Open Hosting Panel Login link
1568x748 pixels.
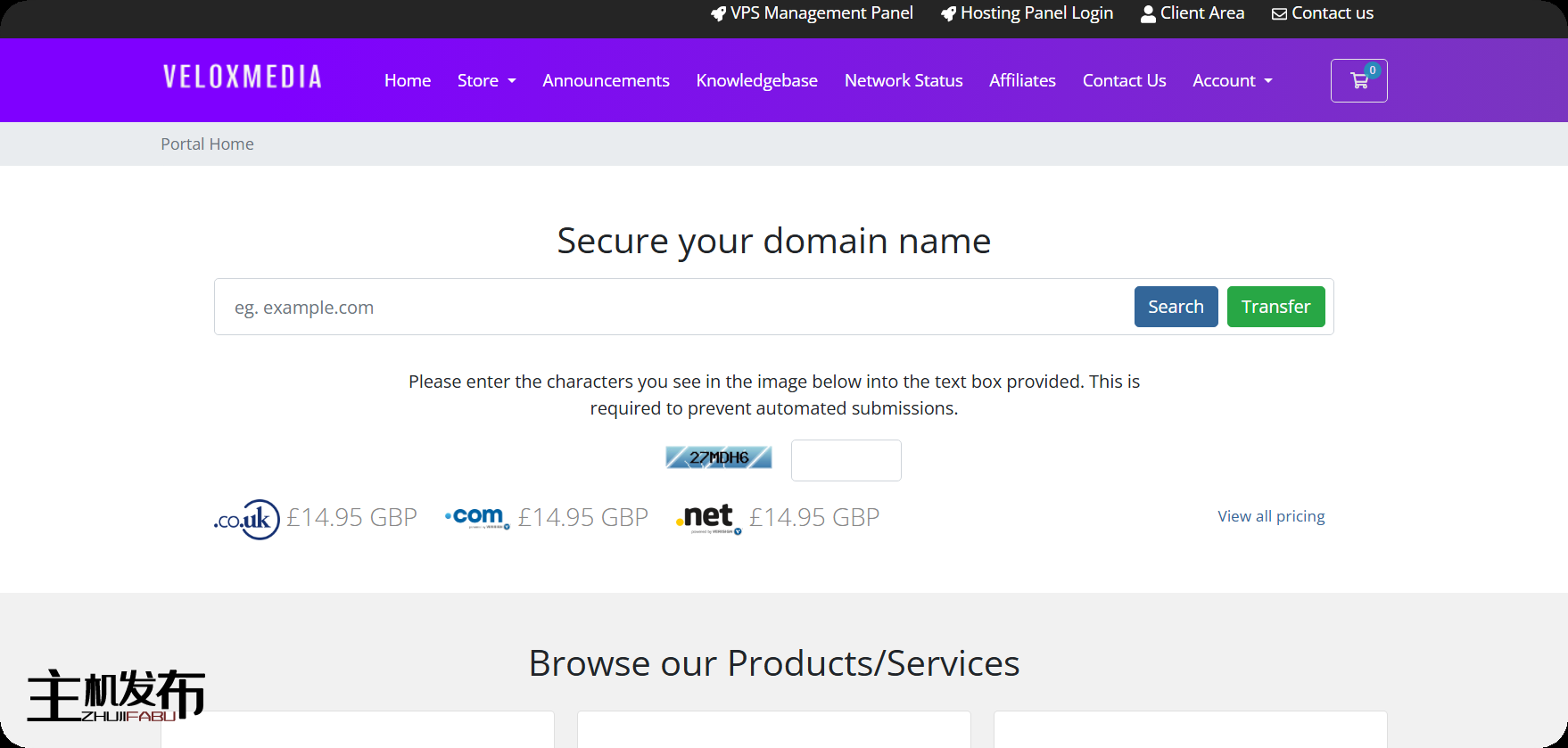1027,13
